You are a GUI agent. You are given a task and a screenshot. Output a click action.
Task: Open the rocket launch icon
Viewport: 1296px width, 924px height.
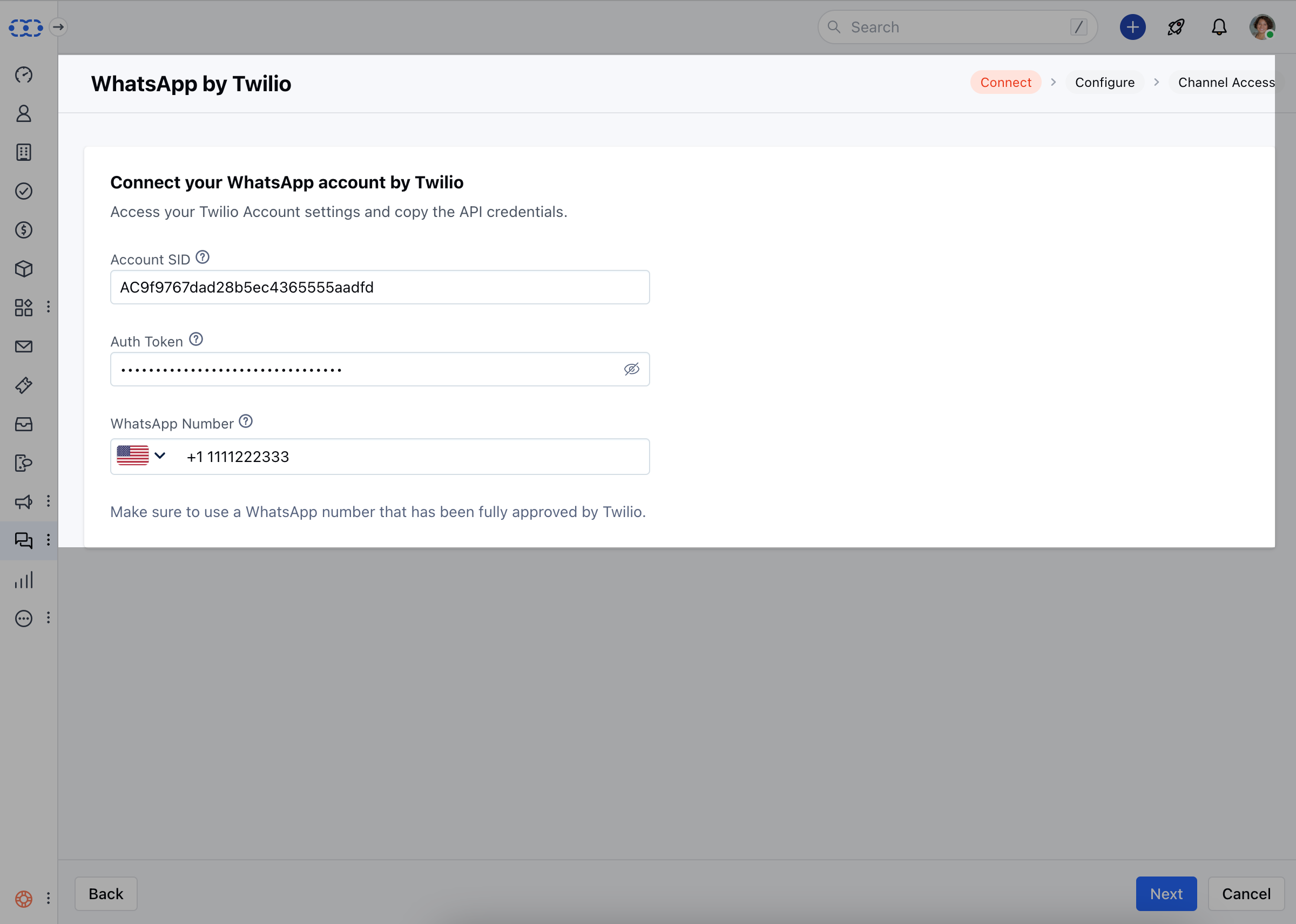(1176, 28)
